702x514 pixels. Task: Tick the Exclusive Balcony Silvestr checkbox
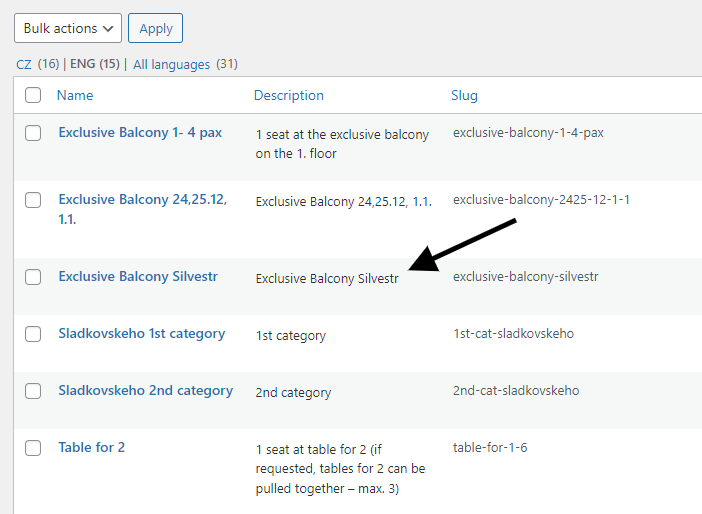33,276
